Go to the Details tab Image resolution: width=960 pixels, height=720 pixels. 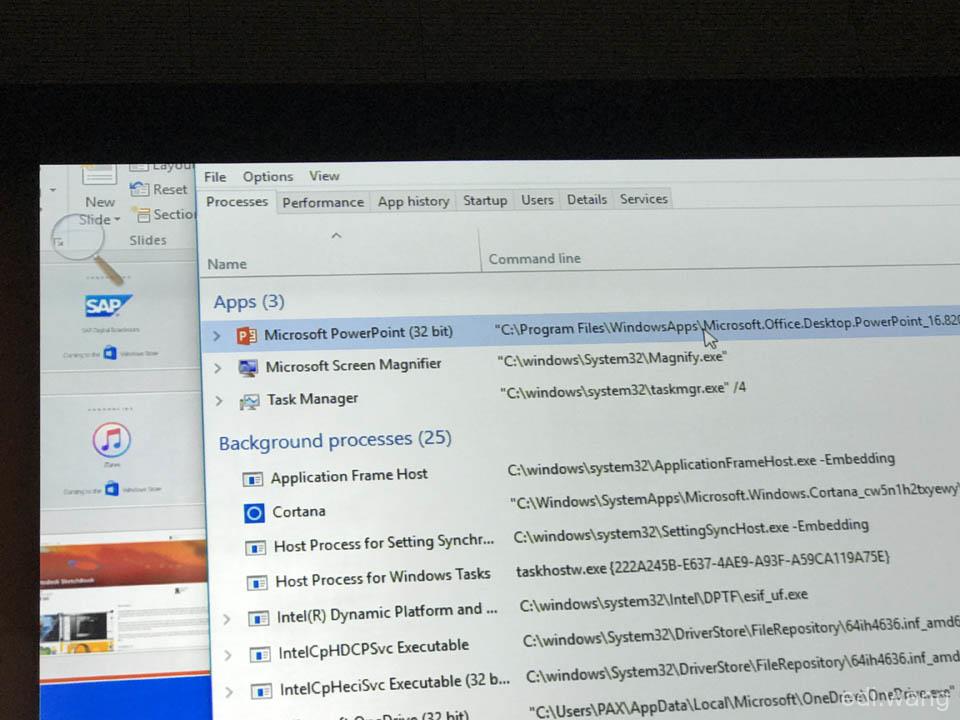click(x=587, y=199)
